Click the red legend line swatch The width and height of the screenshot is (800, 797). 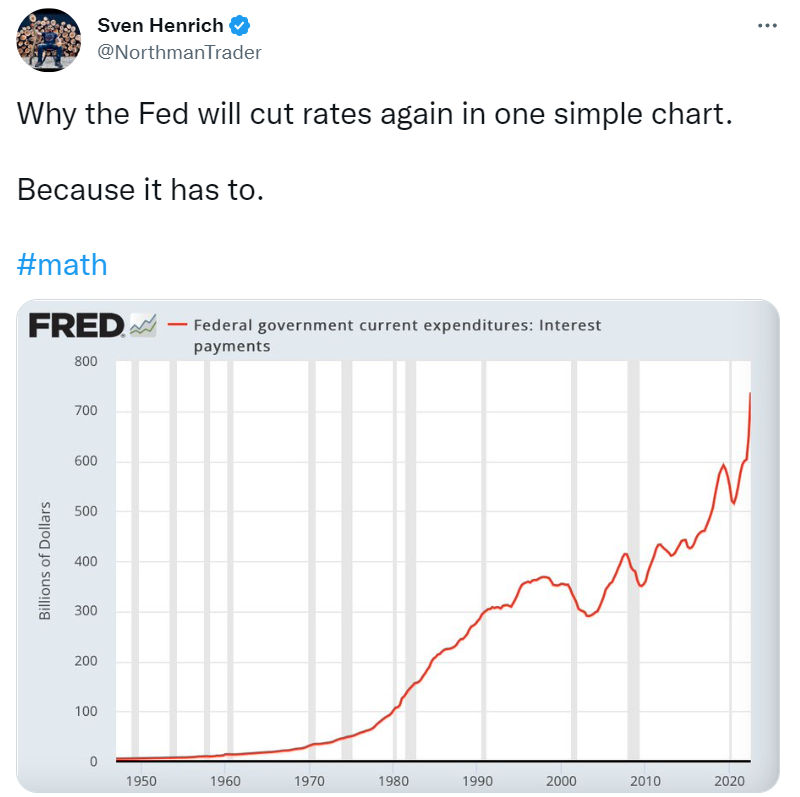coord(177,325)
